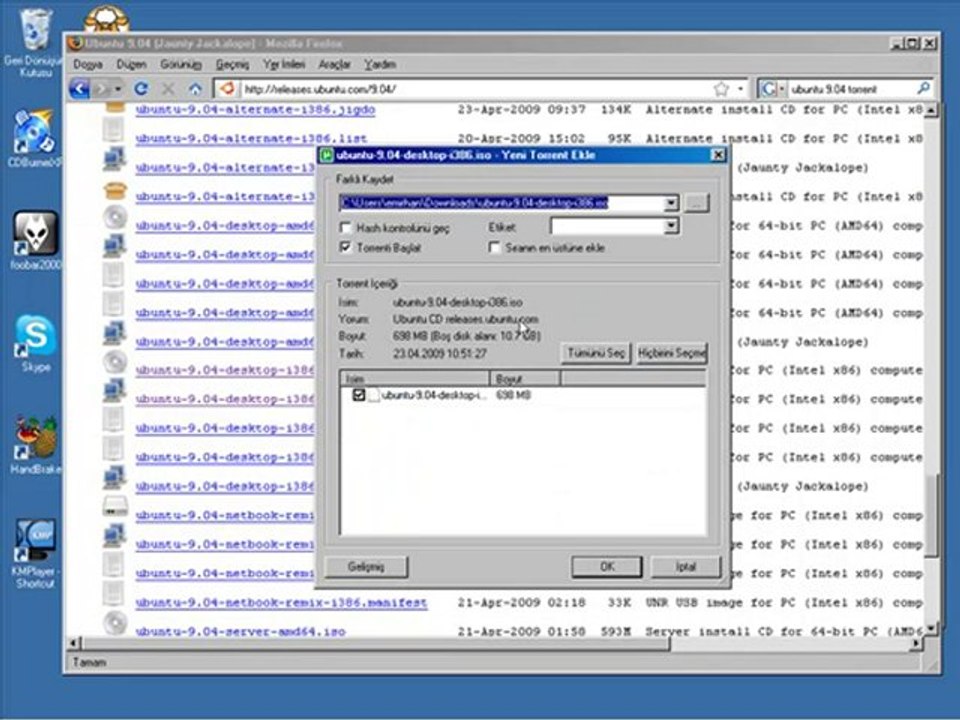This screenshot has height=720, width=960.
Task: Expand the save path dropdown arrow
Action: [x=671, y=203]
